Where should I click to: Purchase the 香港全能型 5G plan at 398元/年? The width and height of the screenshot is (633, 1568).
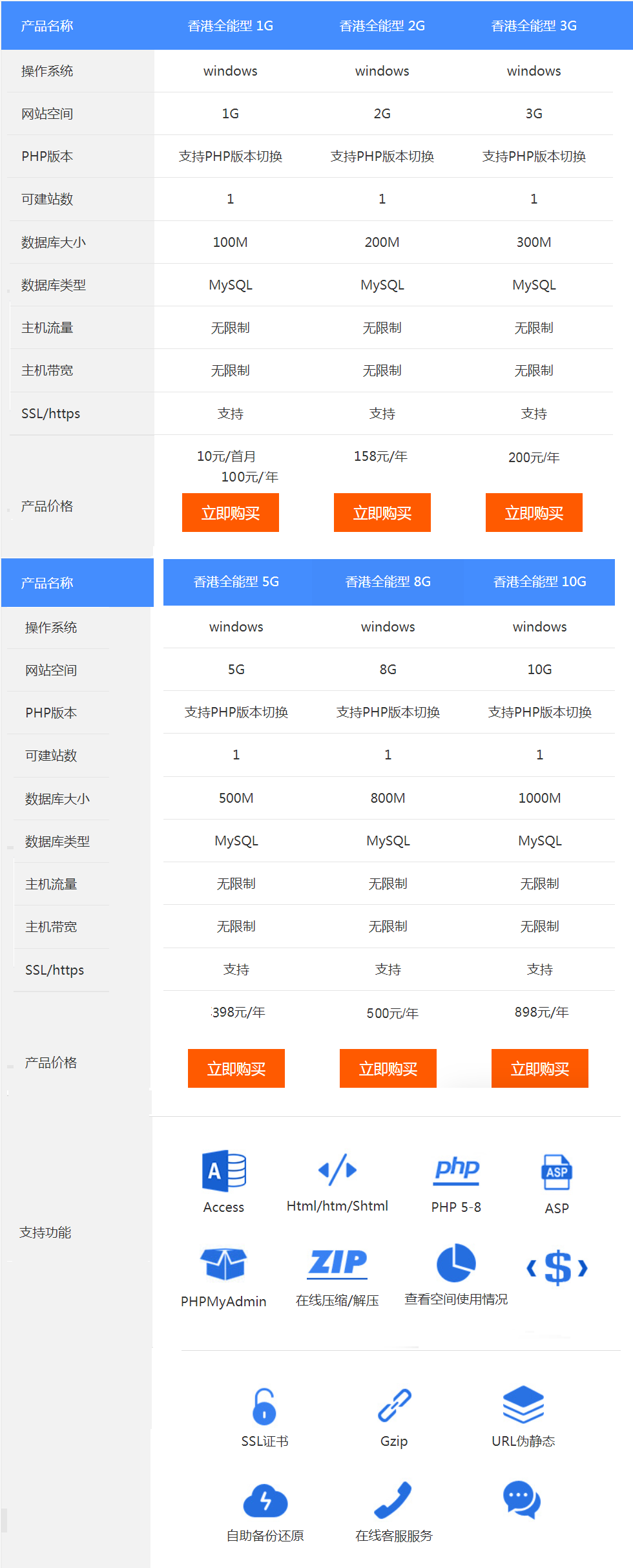click(x=236, y=1068)
